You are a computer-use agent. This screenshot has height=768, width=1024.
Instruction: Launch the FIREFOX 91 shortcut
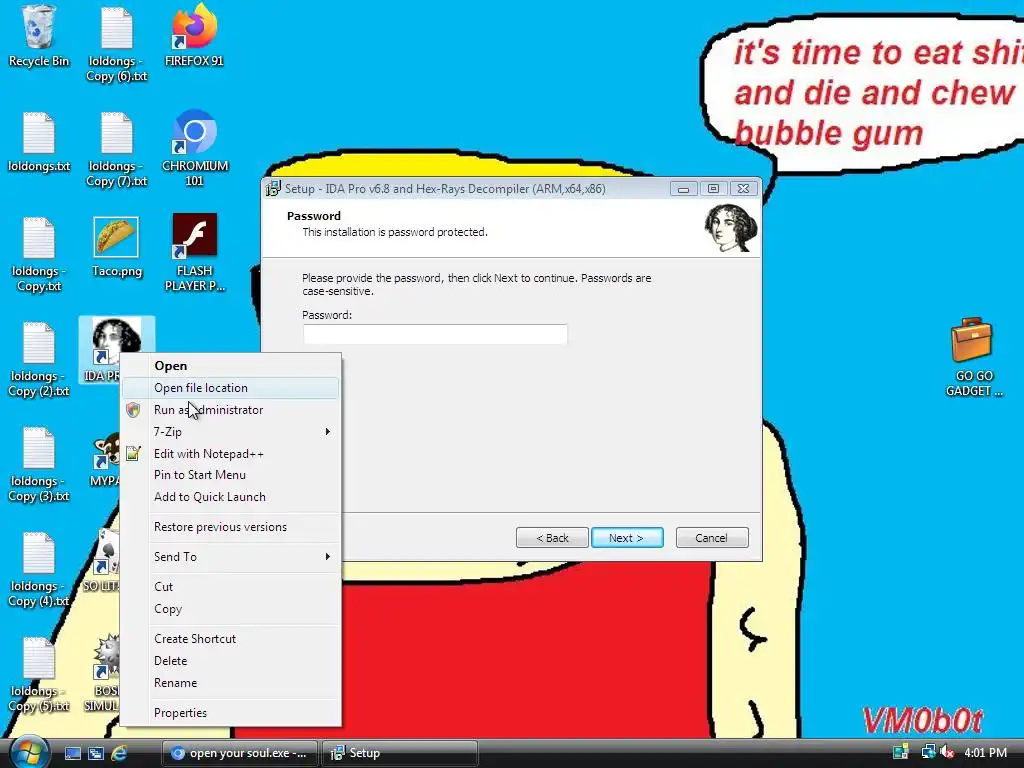[x=194, y=36]
